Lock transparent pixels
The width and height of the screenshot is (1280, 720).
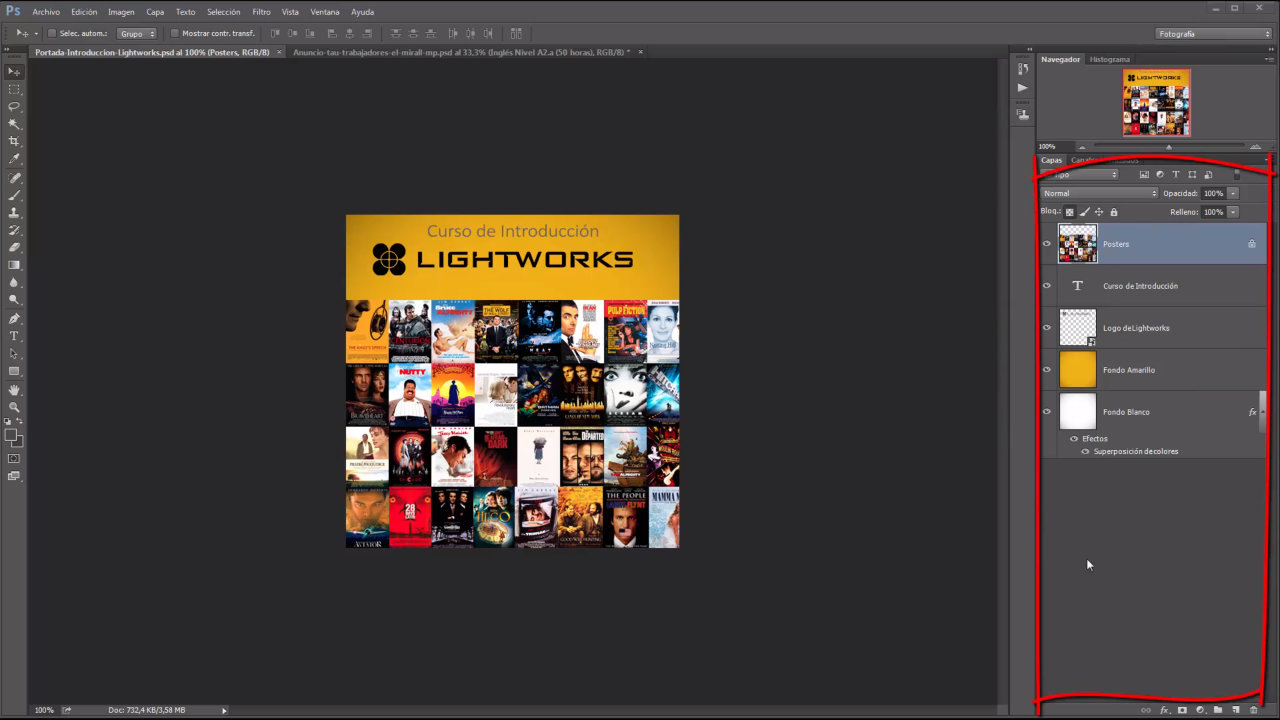tap(1069, 212)
